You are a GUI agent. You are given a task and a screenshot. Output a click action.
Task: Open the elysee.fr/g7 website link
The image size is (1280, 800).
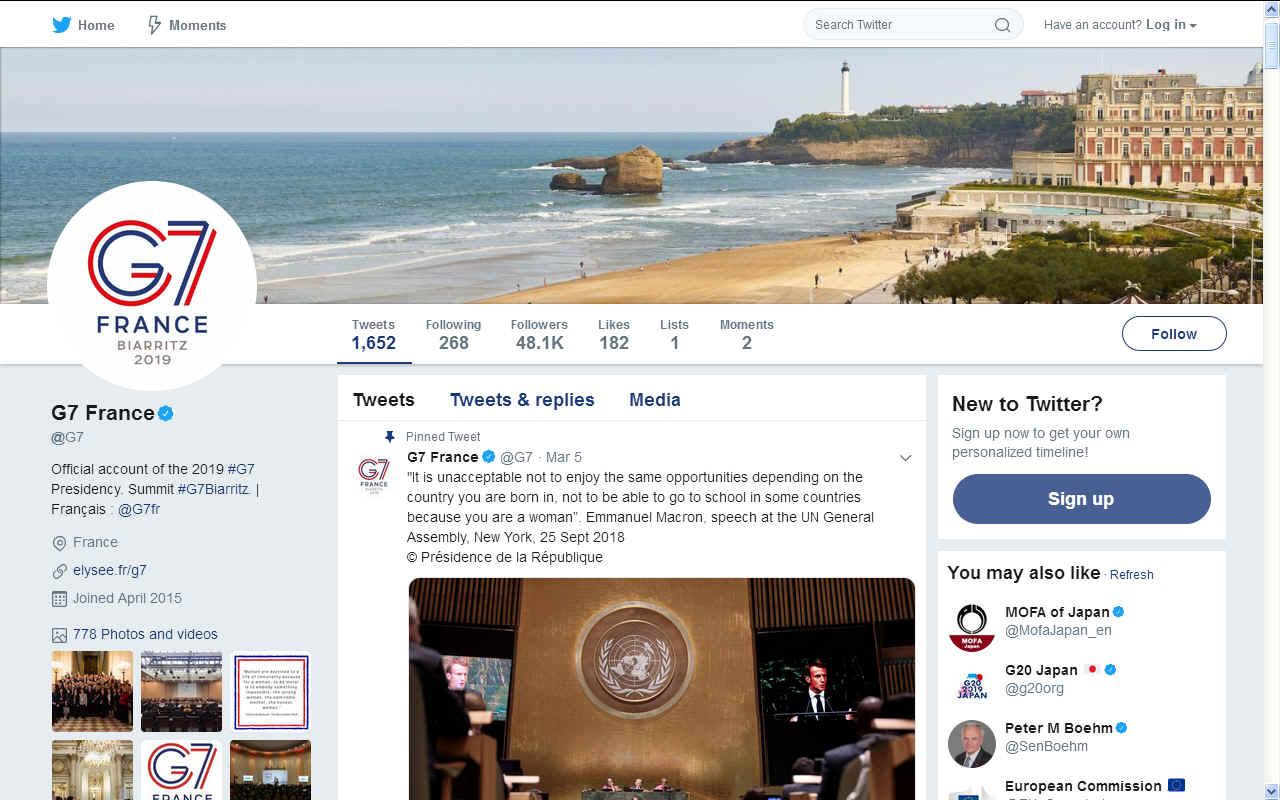click(110, 571)
